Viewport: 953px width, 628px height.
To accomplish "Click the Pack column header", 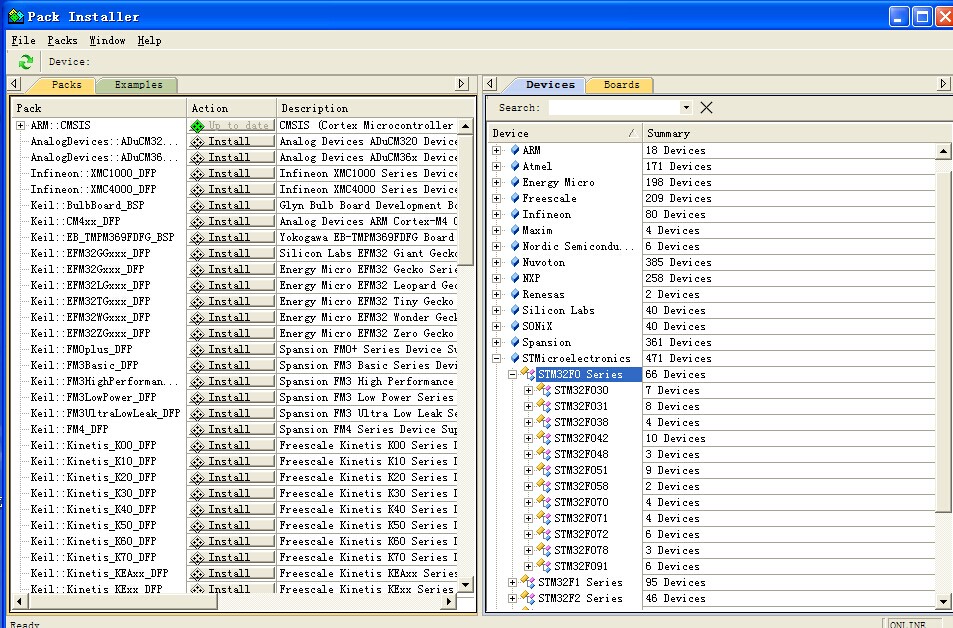I will [99, 108].
